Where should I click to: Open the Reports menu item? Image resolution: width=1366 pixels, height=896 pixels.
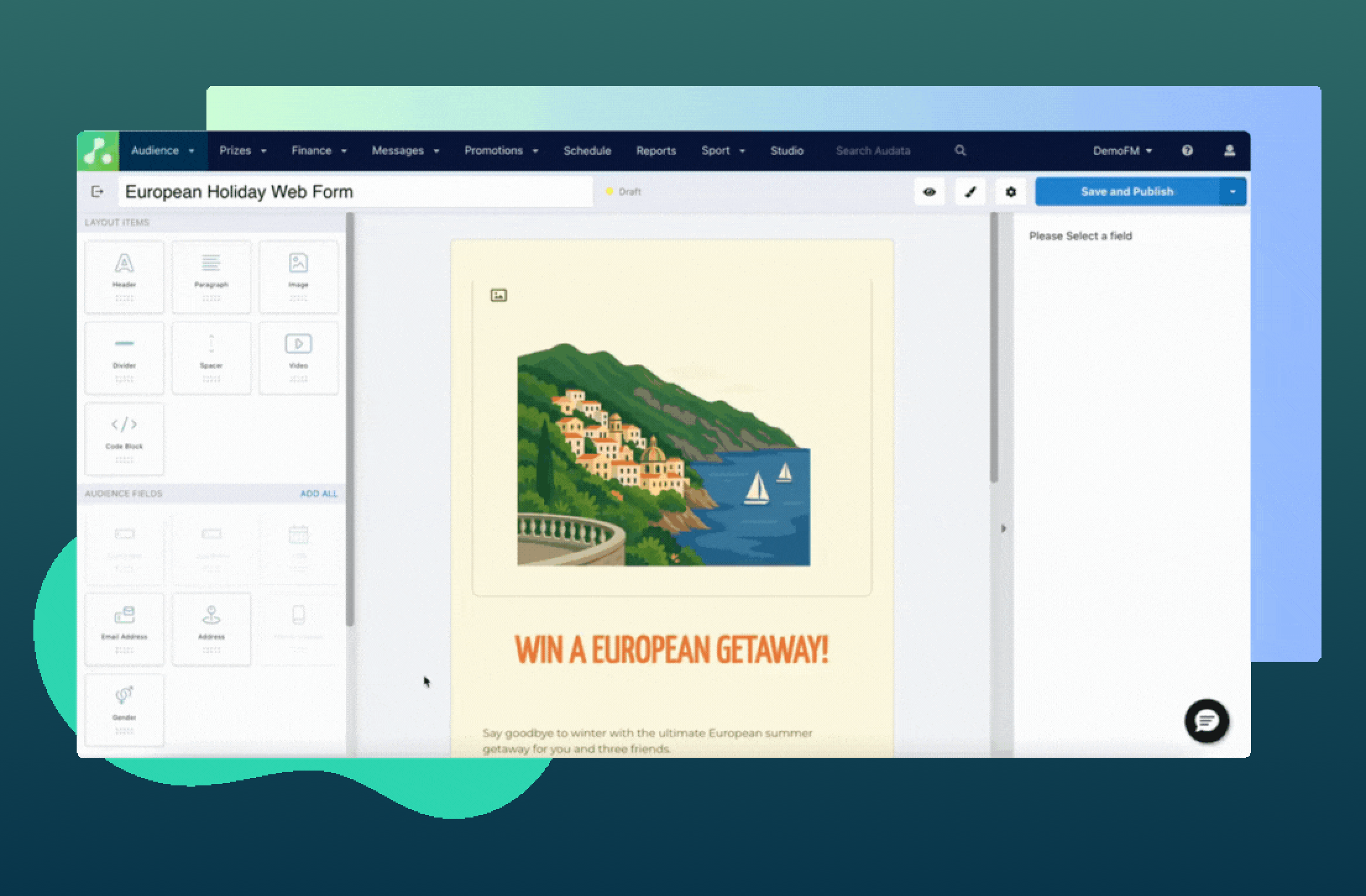[656, 150]
